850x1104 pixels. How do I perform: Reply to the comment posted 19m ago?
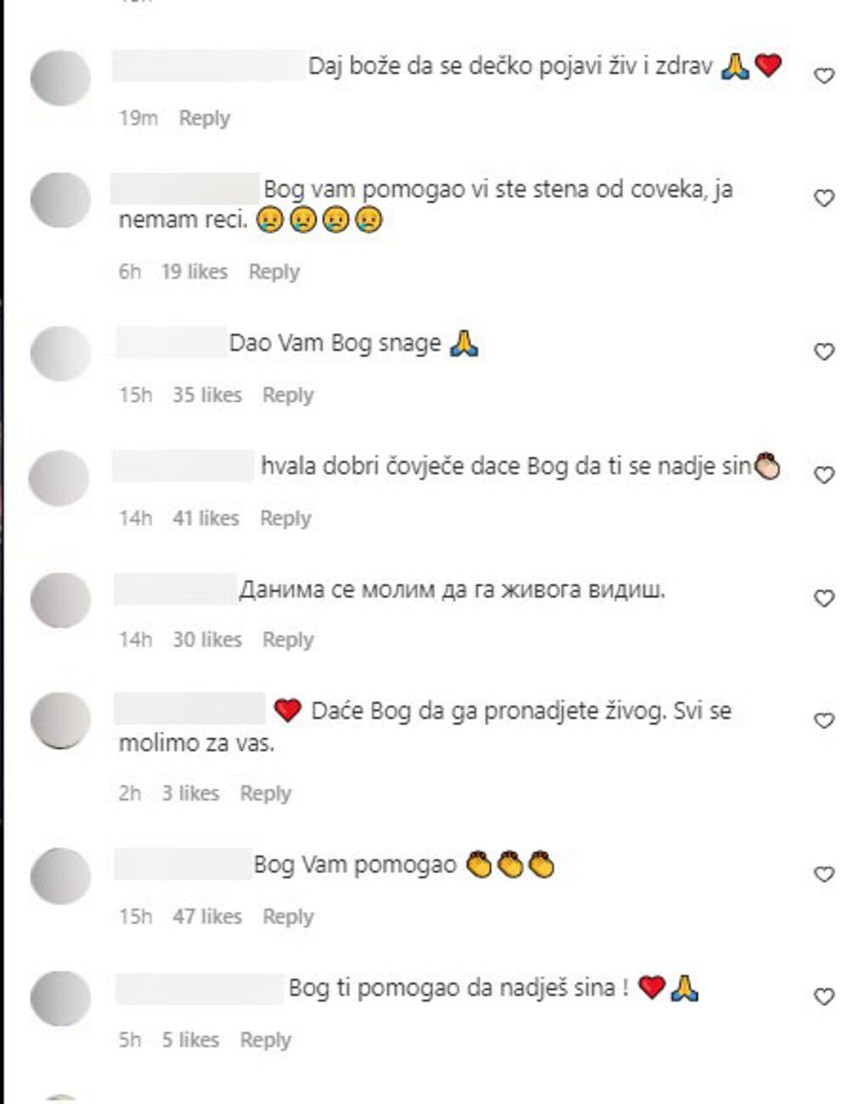(x=204, y=118)
